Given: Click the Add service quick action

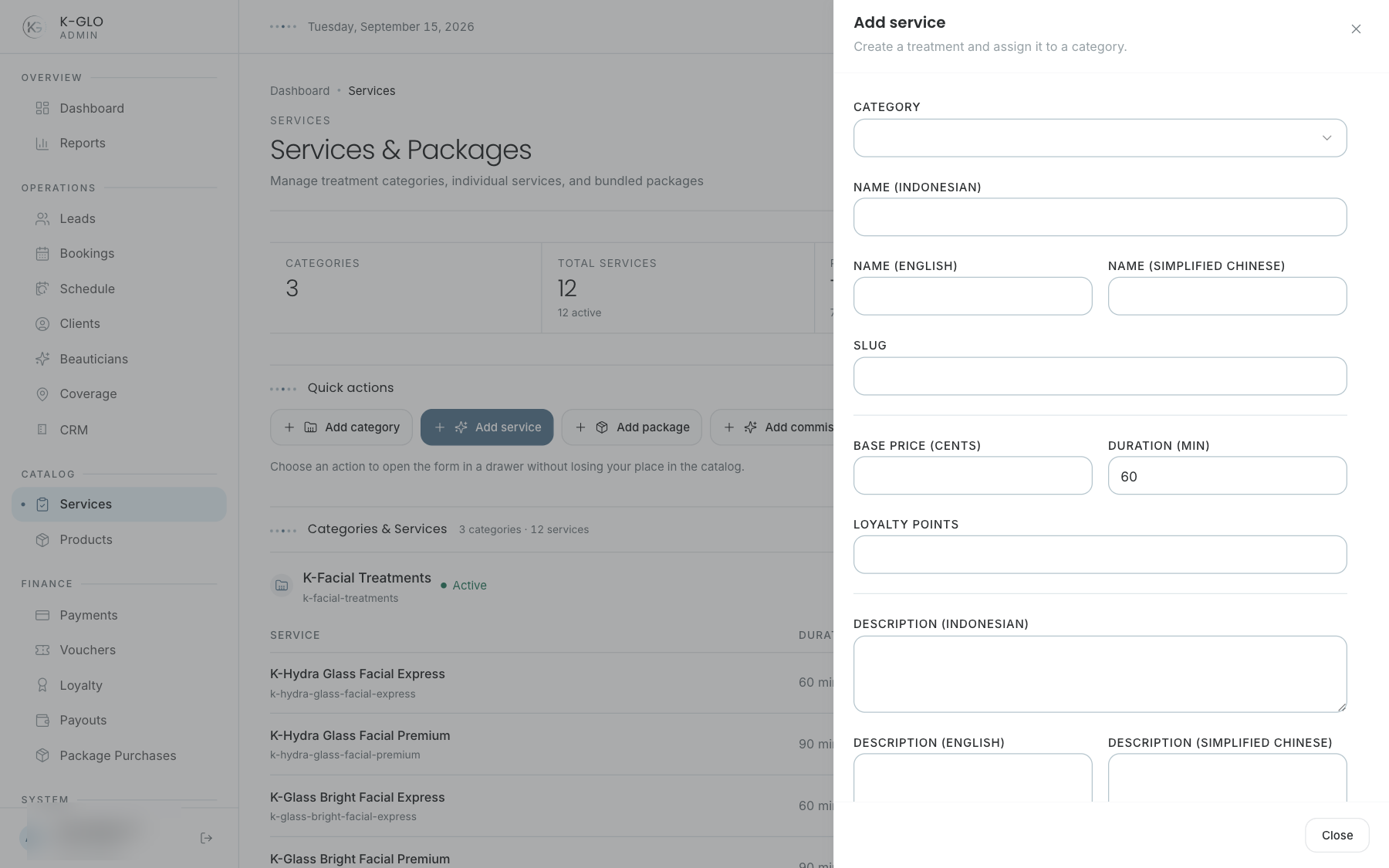Looking at the screenshot, I should 487,427.
